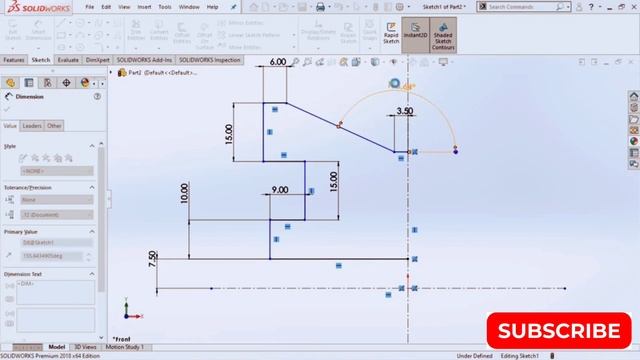Switch to the 3D Views bottom tab
The height and width of the screenshot is (360, 640).
tap(85, 347)
